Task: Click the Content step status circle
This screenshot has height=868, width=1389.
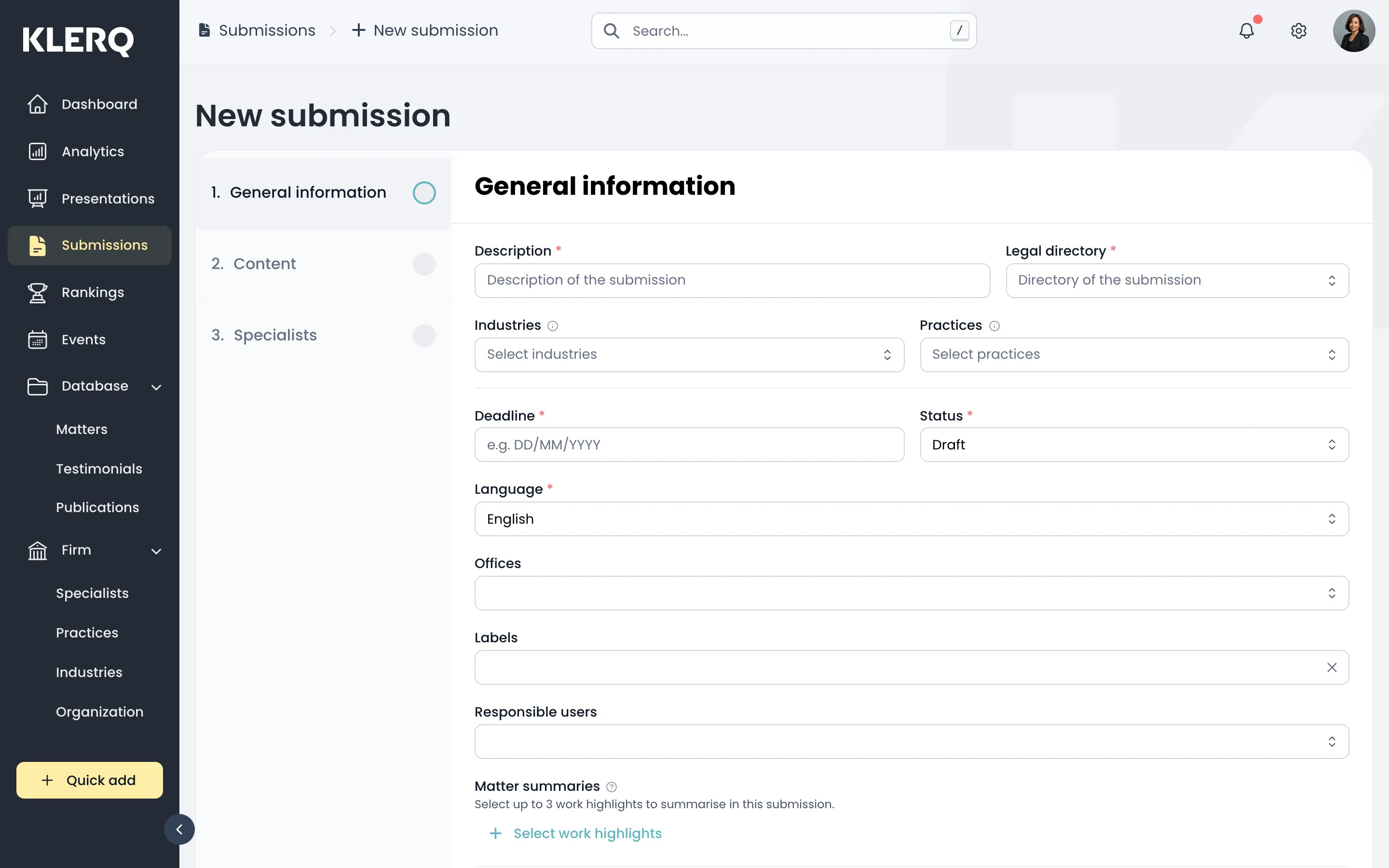Action: (424, 264)
